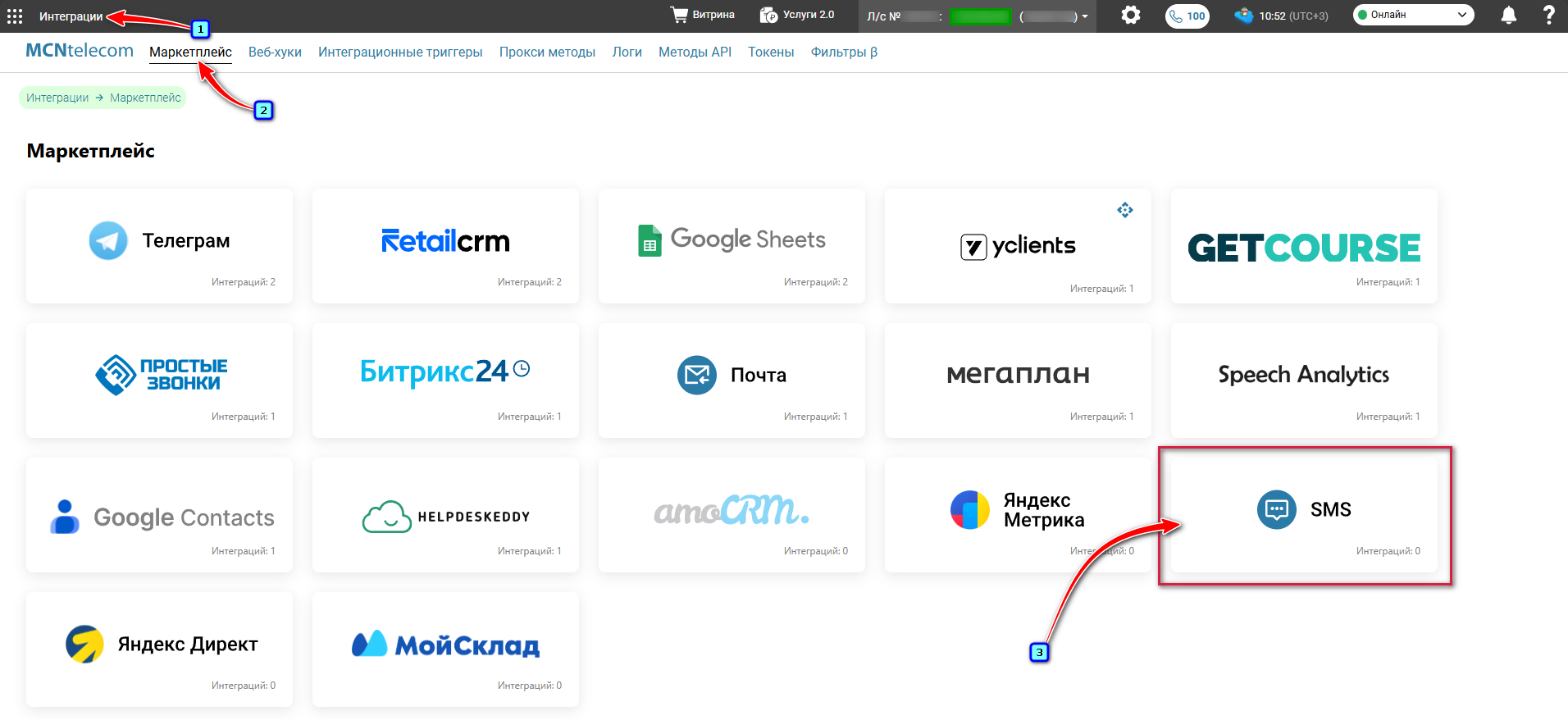Image resolution: width=1568 pixels, height=720 pixels.
Task: Click the Google Contacts title text
Action: (184, 517)
